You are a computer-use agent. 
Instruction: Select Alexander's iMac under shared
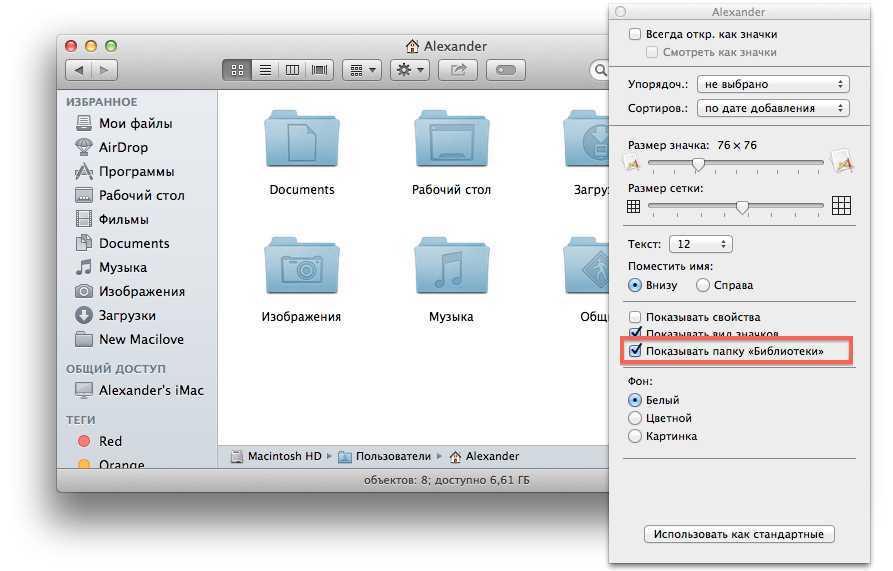pyautogui.click(x=140, y=390)
